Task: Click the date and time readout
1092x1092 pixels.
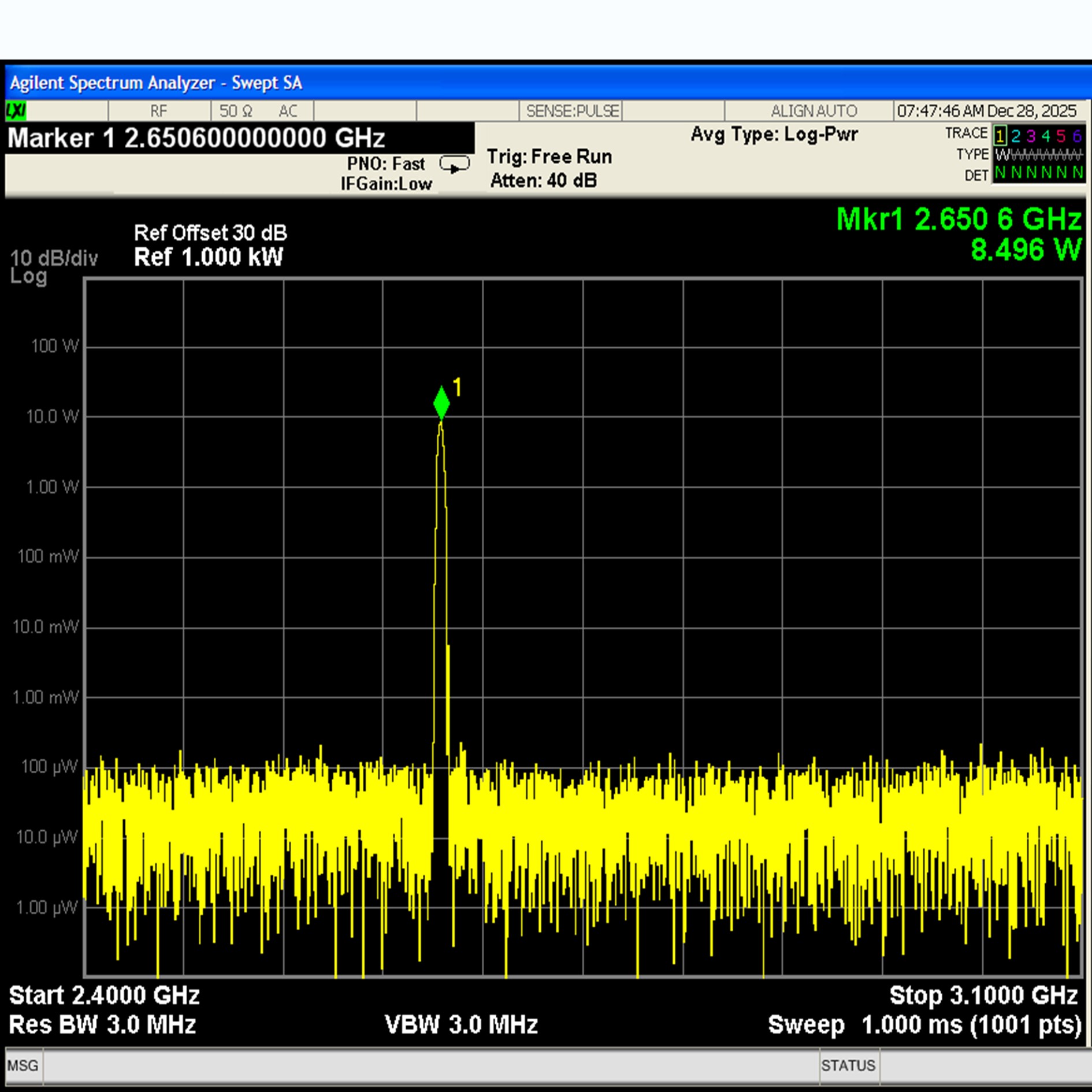Action: point(987,111)
